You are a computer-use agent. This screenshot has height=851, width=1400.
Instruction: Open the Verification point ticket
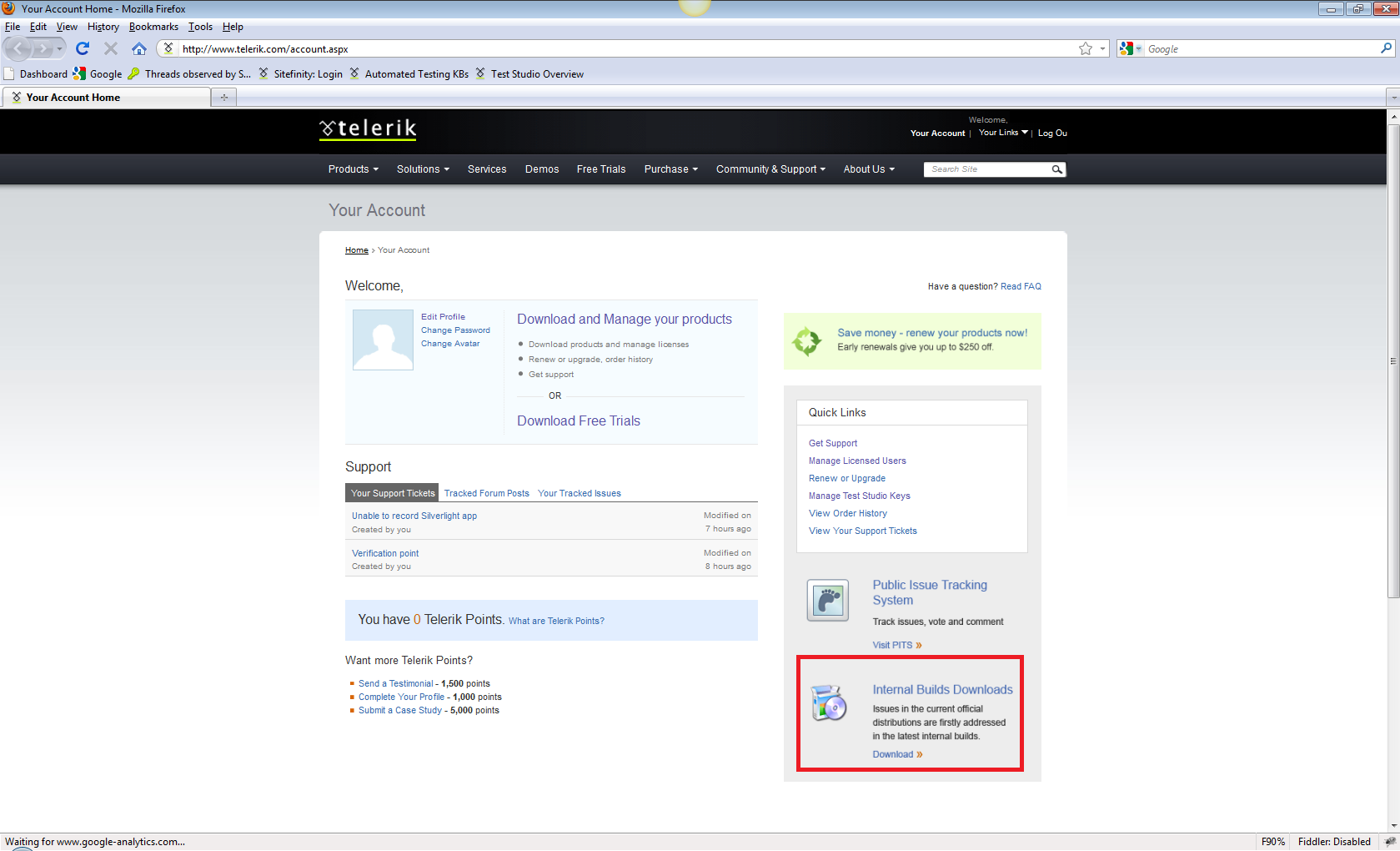(385, 553)
